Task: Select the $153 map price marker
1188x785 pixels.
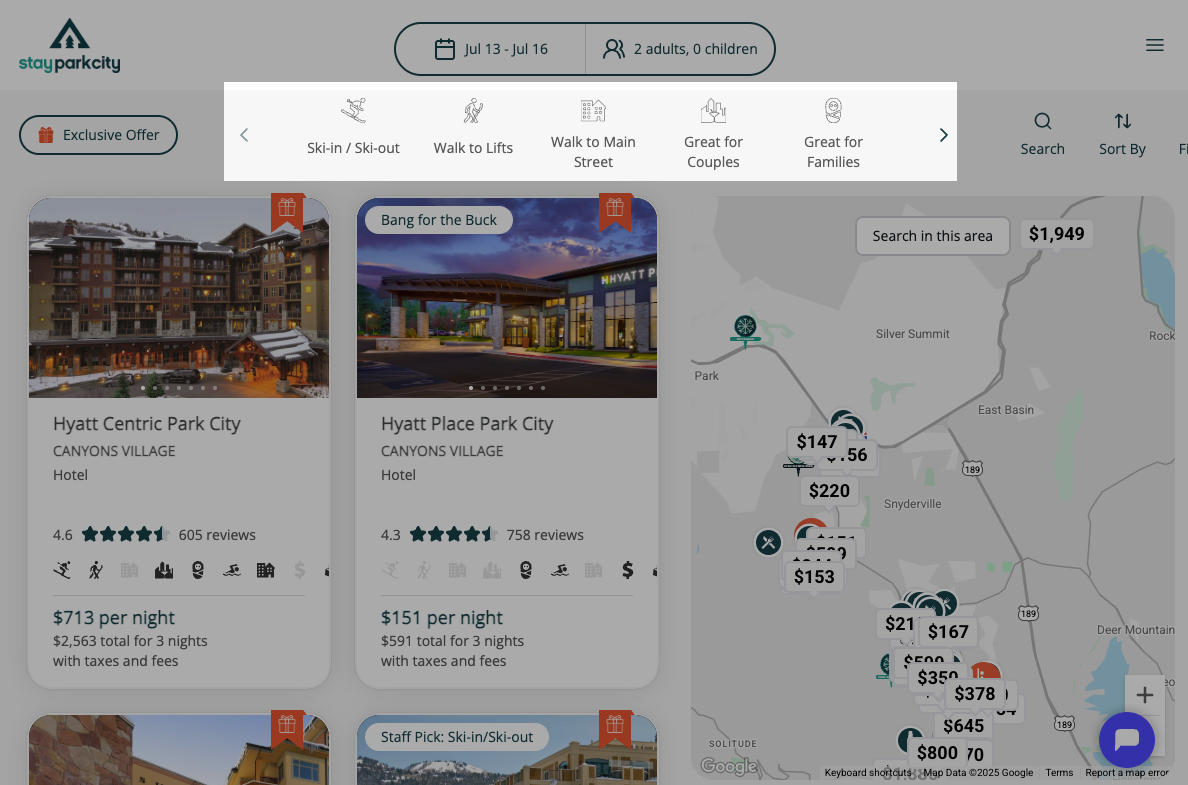Action: click(x=814, y=577)
